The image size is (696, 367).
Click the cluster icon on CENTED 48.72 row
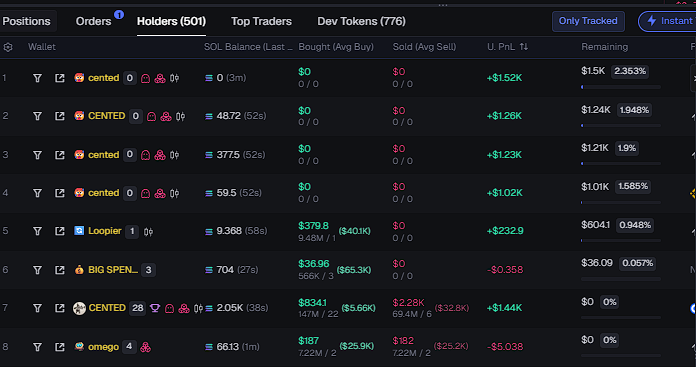click(x=166, y=116)
